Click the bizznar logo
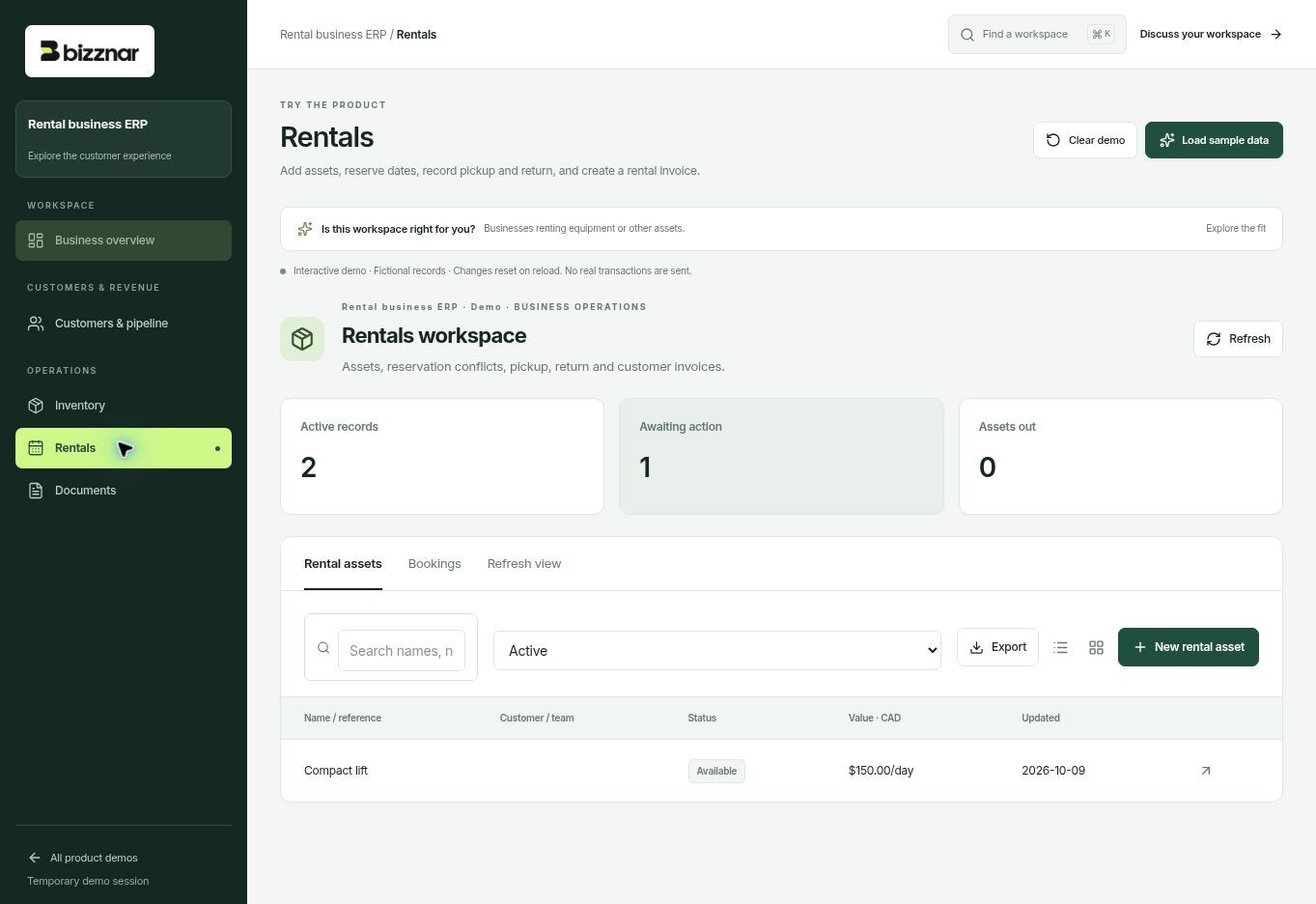1316x904 pixels. tap(90, 51)
